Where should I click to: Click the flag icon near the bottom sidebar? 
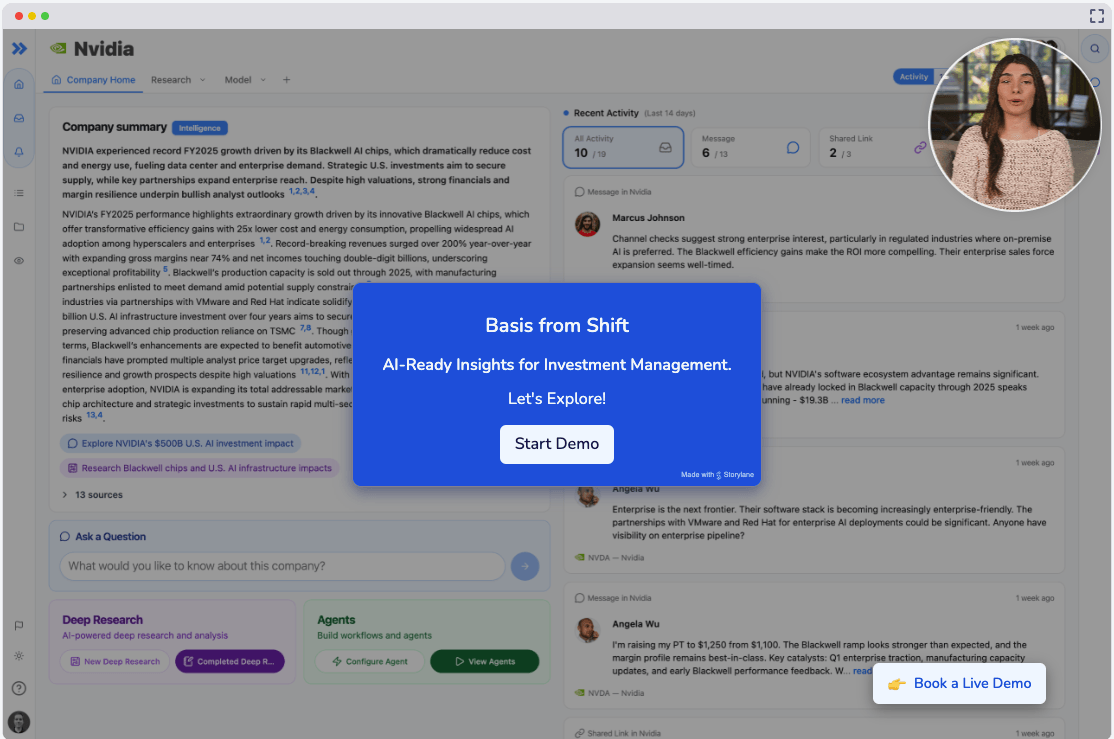tap(18, 625)
